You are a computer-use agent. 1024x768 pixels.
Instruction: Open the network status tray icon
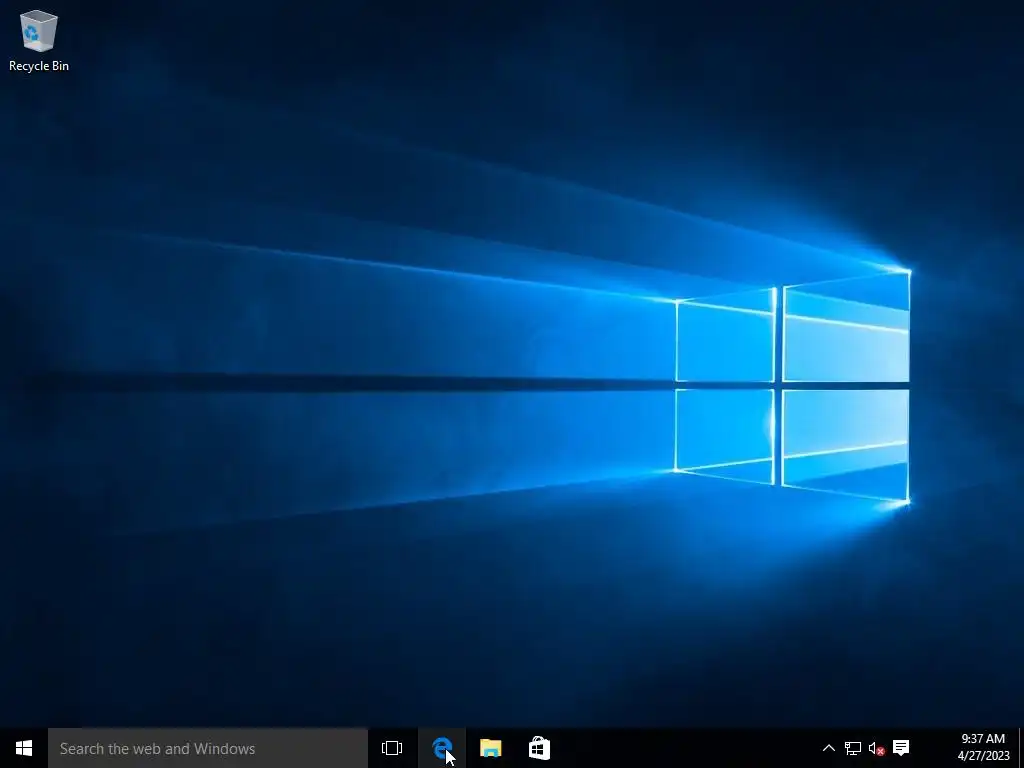(853, 748)
